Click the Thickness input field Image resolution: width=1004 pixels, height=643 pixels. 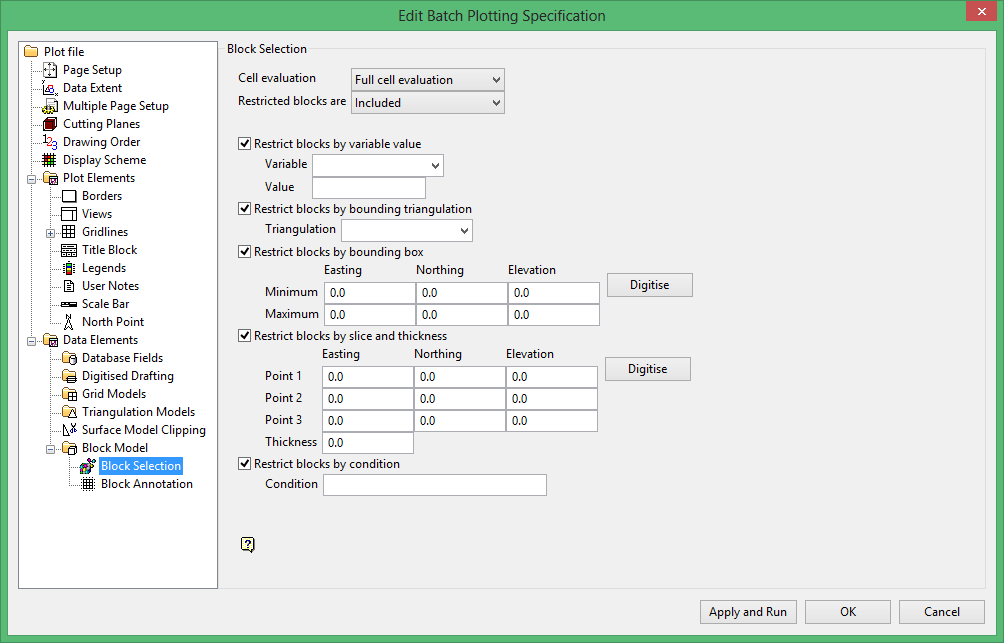(x=367, y=443)
